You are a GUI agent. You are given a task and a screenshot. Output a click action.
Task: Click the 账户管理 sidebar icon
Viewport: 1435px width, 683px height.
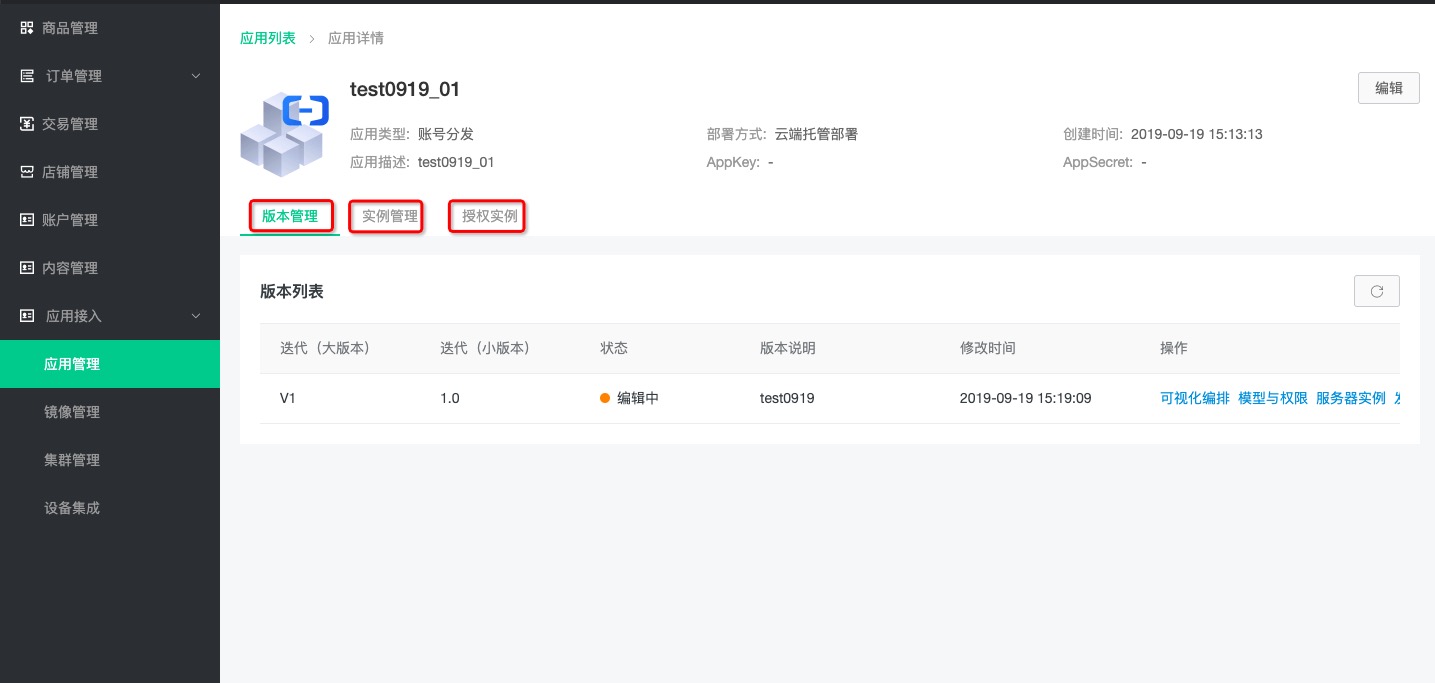27,220
